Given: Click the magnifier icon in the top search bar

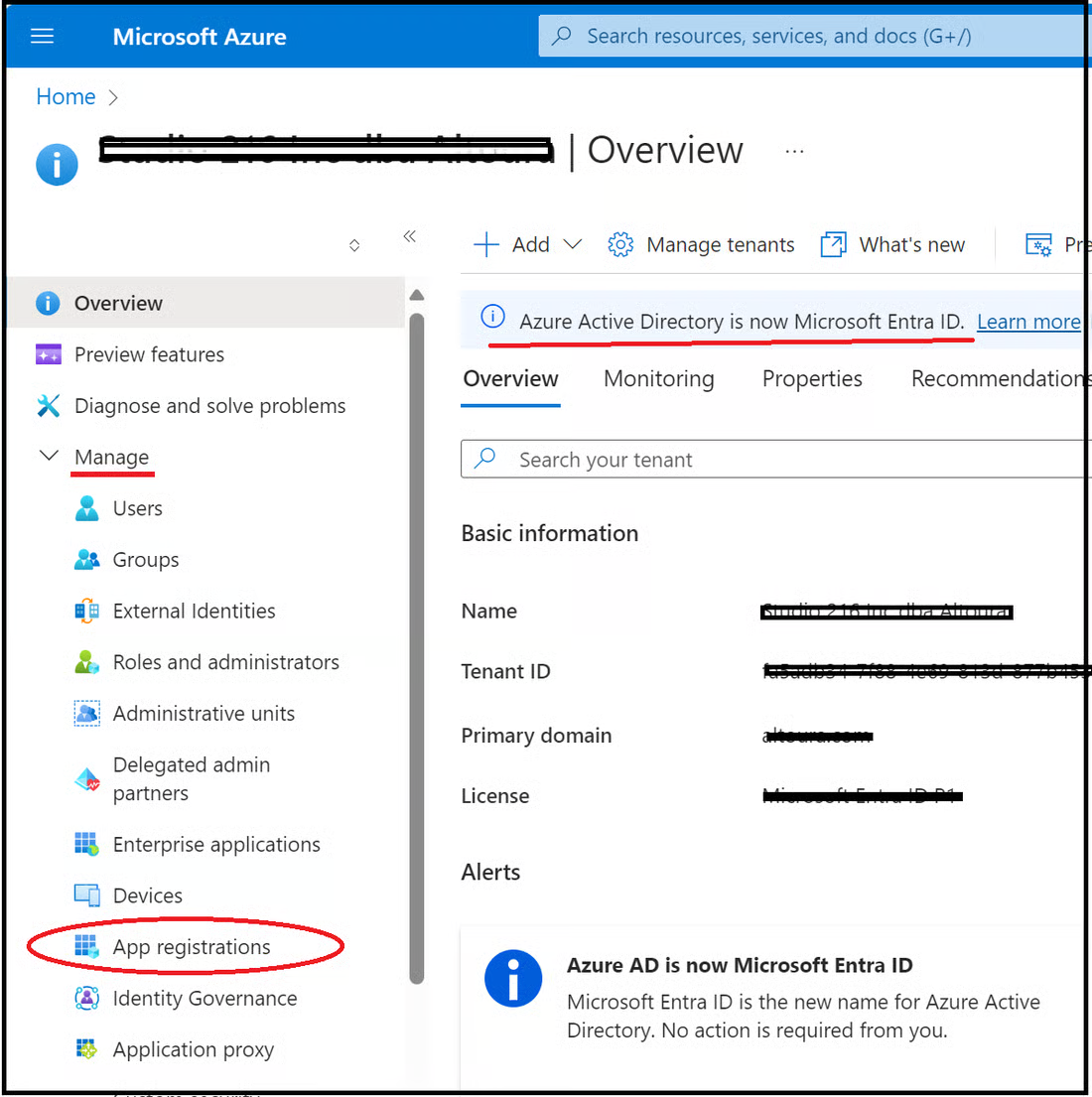Looking at the screenshot, I should pos(561,36).
